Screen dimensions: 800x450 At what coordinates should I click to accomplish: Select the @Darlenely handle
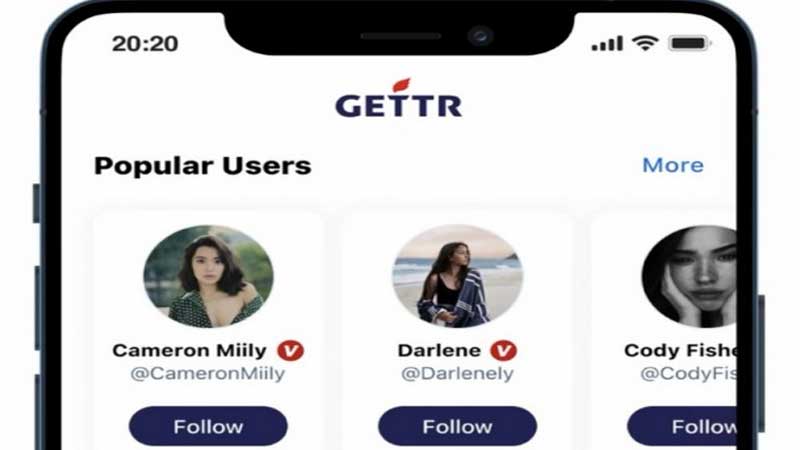coord(457,373)
